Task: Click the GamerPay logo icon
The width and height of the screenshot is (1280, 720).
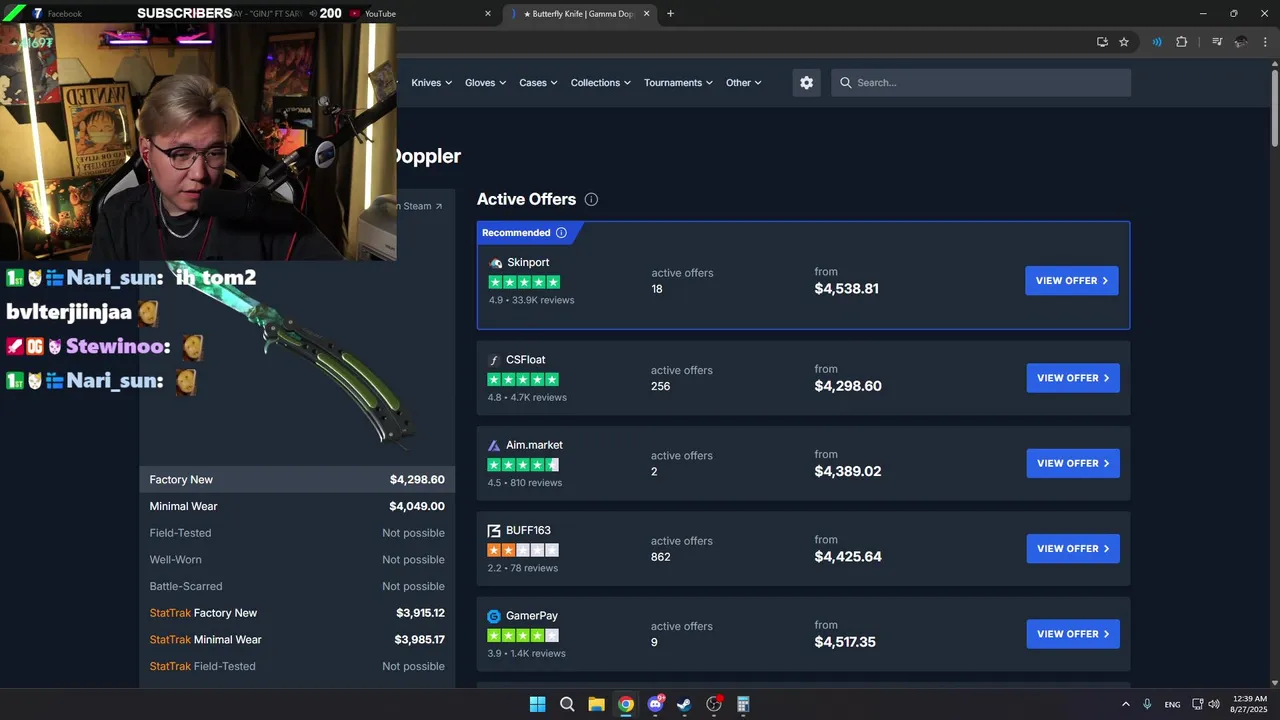Action: pos(494,616)
